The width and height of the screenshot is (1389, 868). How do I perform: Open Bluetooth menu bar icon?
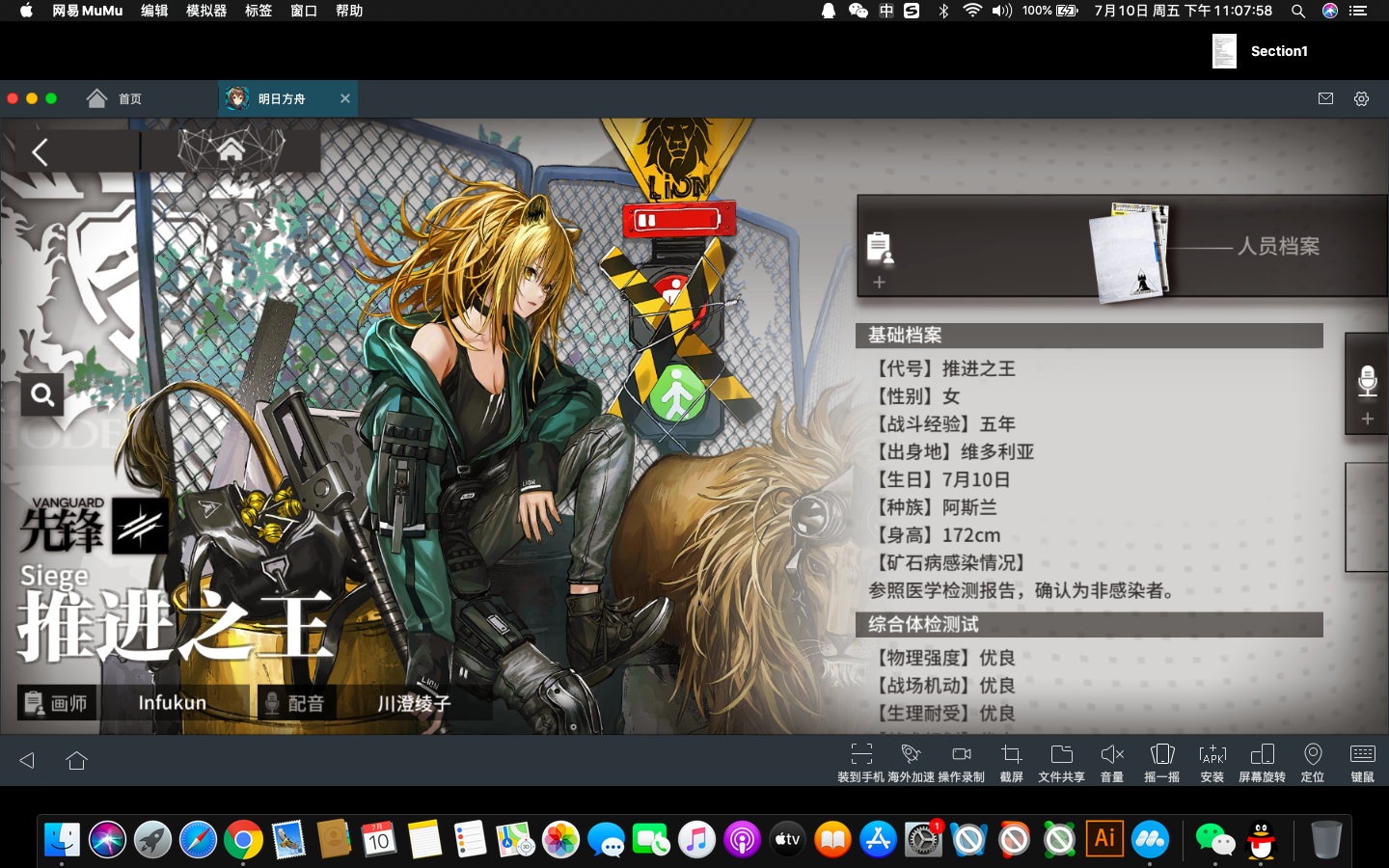coord(943,11)
